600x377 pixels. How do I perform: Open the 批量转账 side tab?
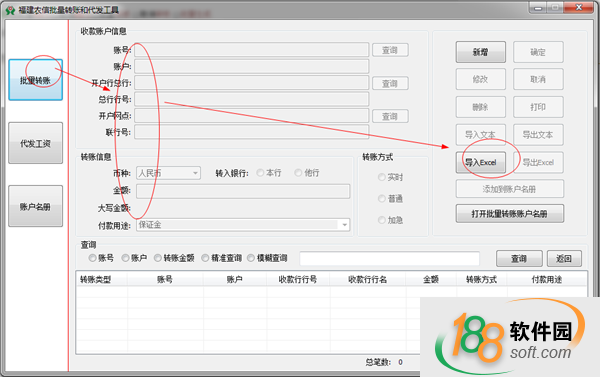point(36,80)
